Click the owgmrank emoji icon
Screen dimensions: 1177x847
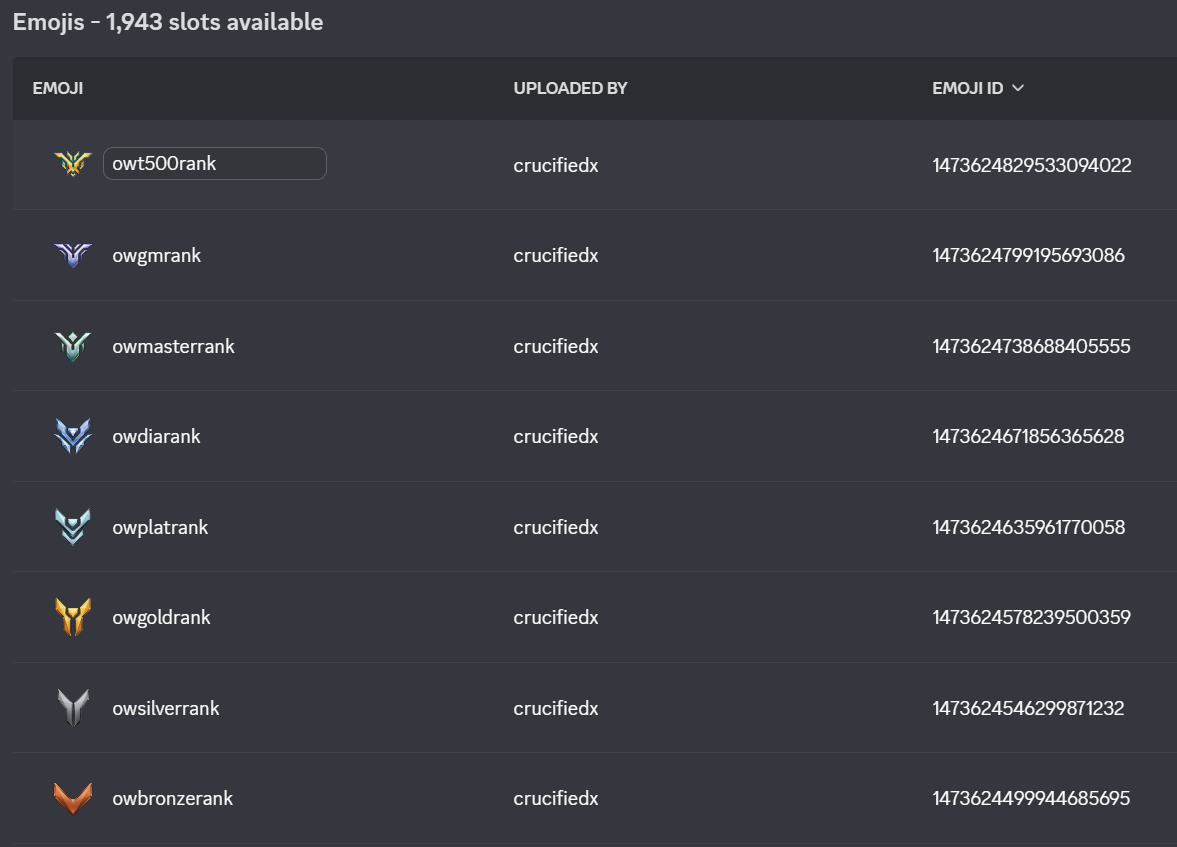(x=73, y=255)
